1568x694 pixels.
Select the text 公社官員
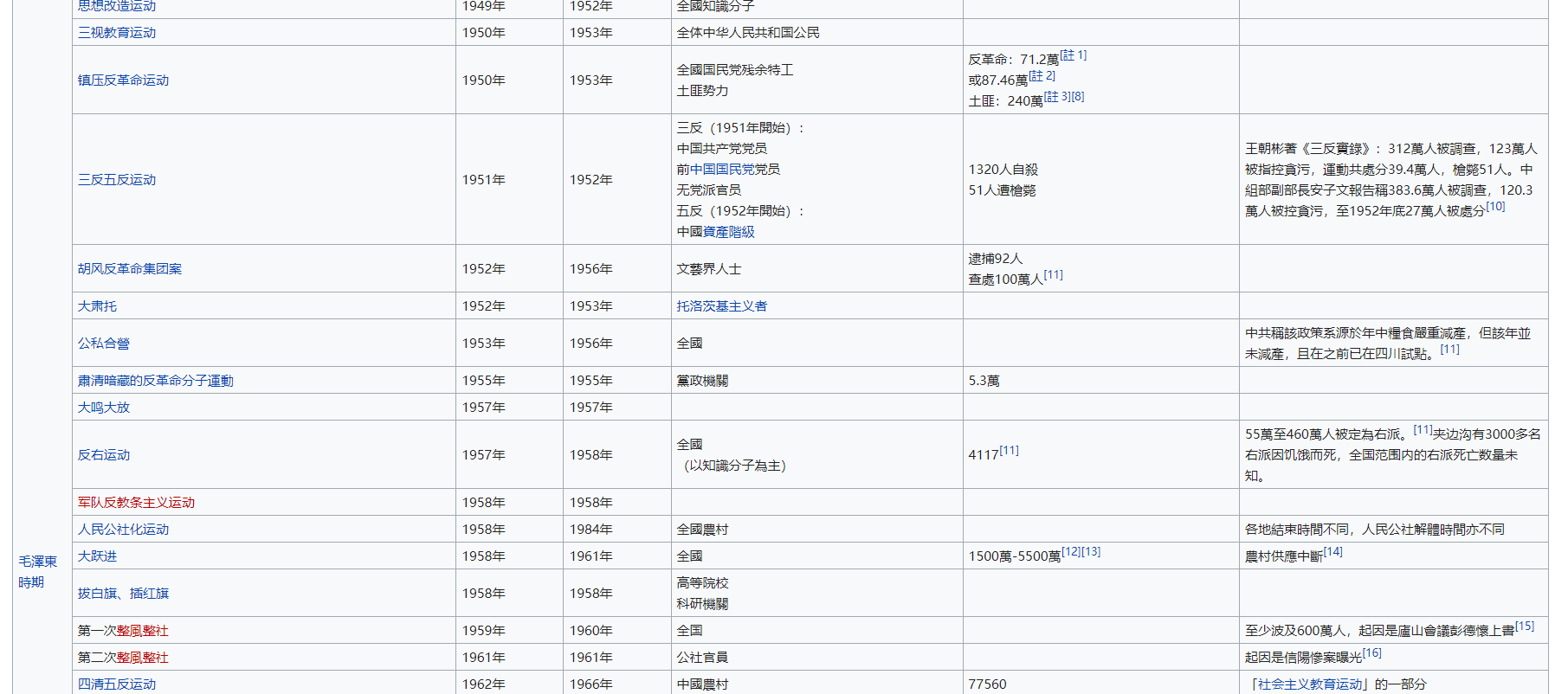702,658
